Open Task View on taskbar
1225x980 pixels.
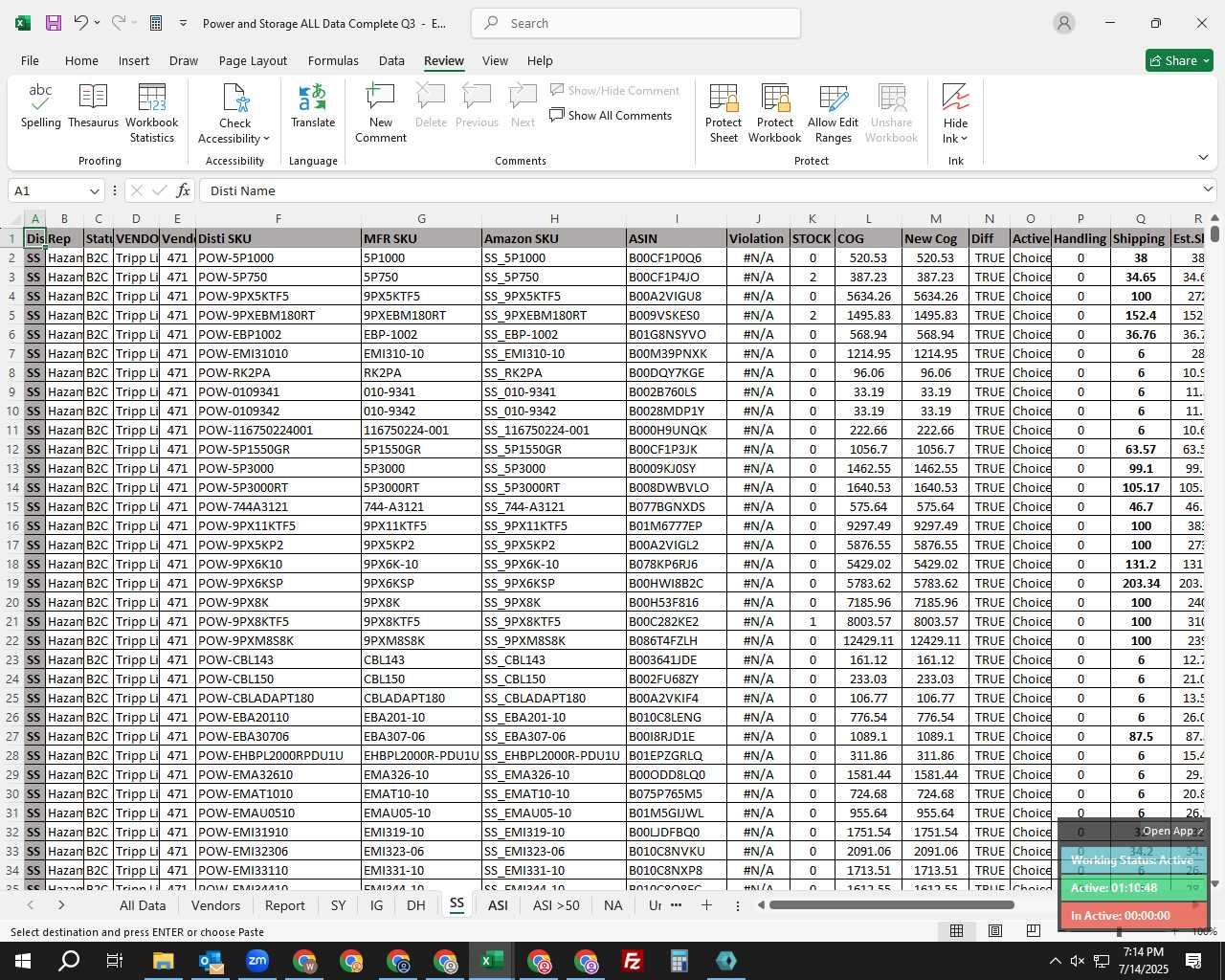click(x=115, y=961)
